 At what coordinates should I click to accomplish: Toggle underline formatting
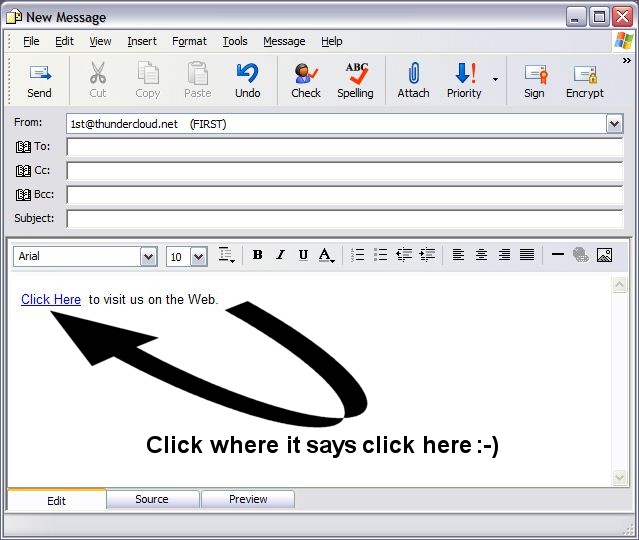click(x=303, y=255)
